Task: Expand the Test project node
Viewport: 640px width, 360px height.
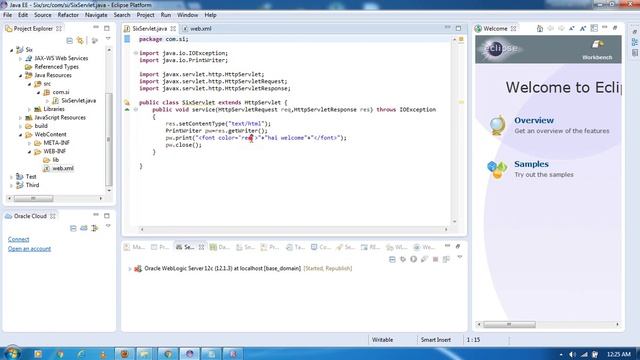Action: tap(11, 177)
